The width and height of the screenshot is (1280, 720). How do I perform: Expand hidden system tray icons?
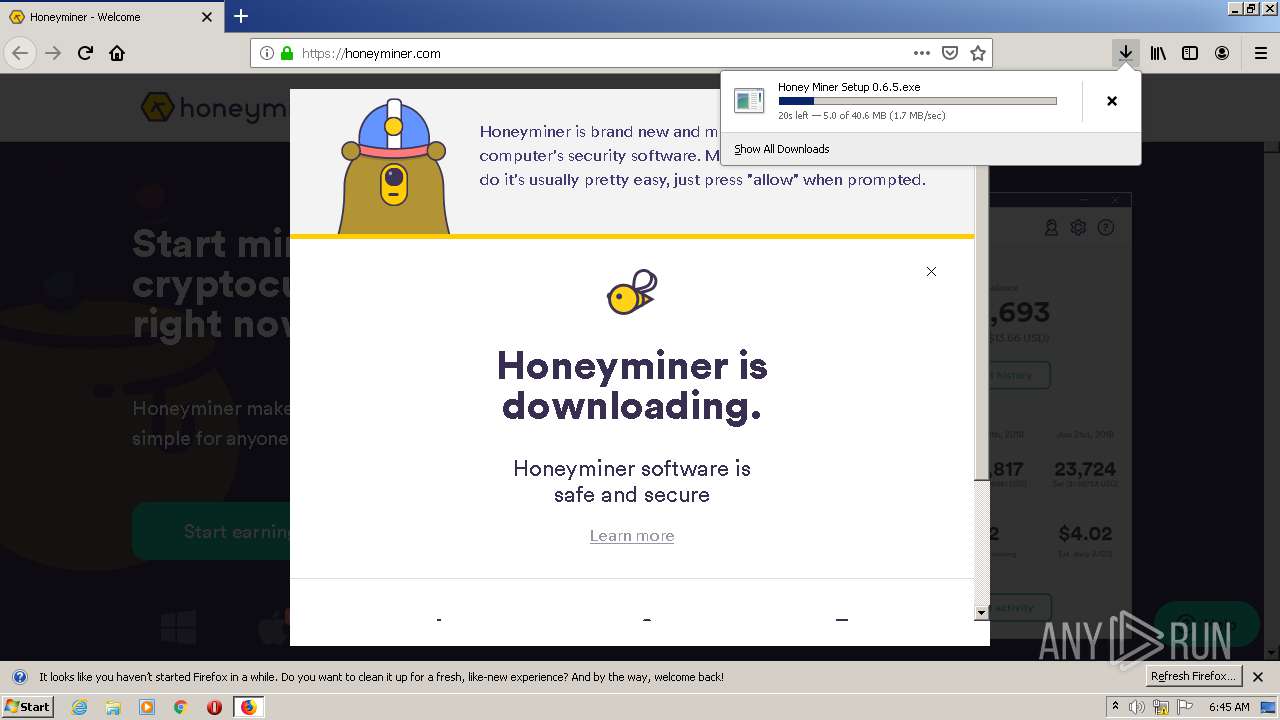pyautogui.click(x=1115, y=707)
